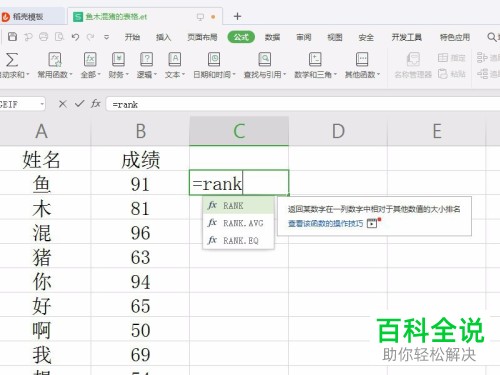Switch to the 安全 ribbon tab
This screenshot has width=500, height=375.
pyautogui.click(x=366, y=37)
